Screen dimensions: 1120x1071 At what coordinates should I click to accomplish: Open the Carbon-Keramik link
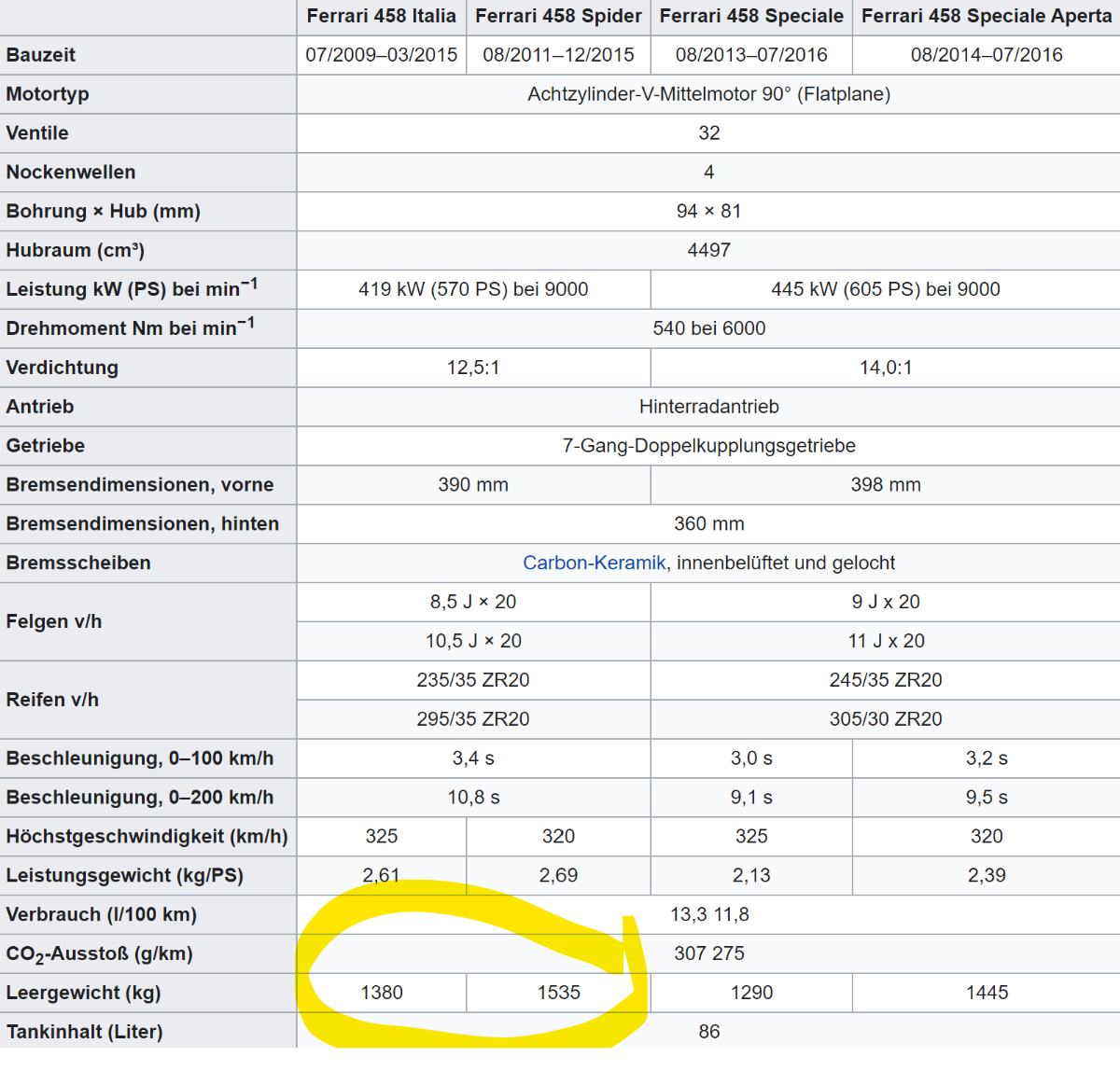(594, 563)
